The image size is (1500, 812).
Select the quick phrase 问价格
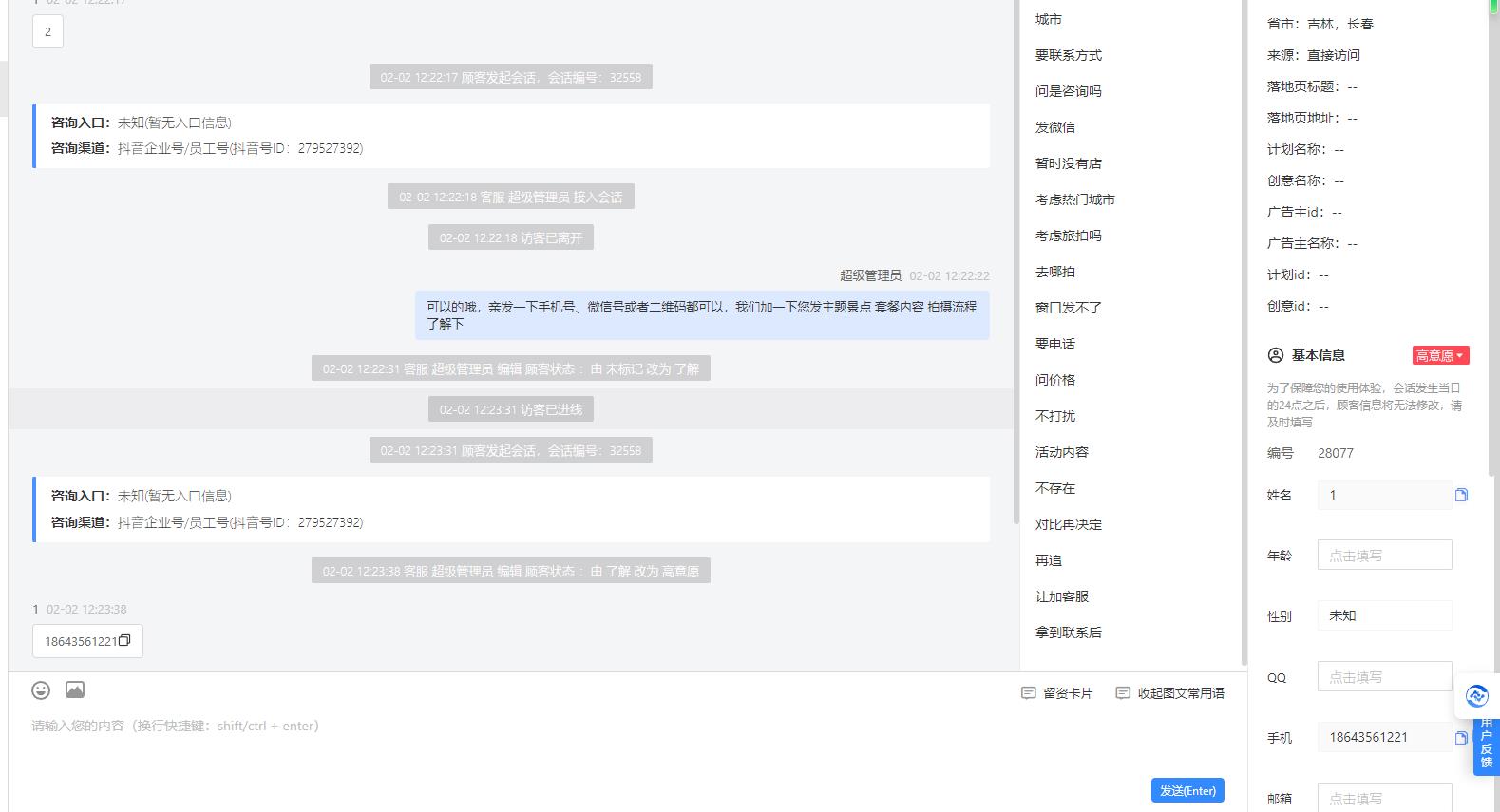pos(1055,380)
